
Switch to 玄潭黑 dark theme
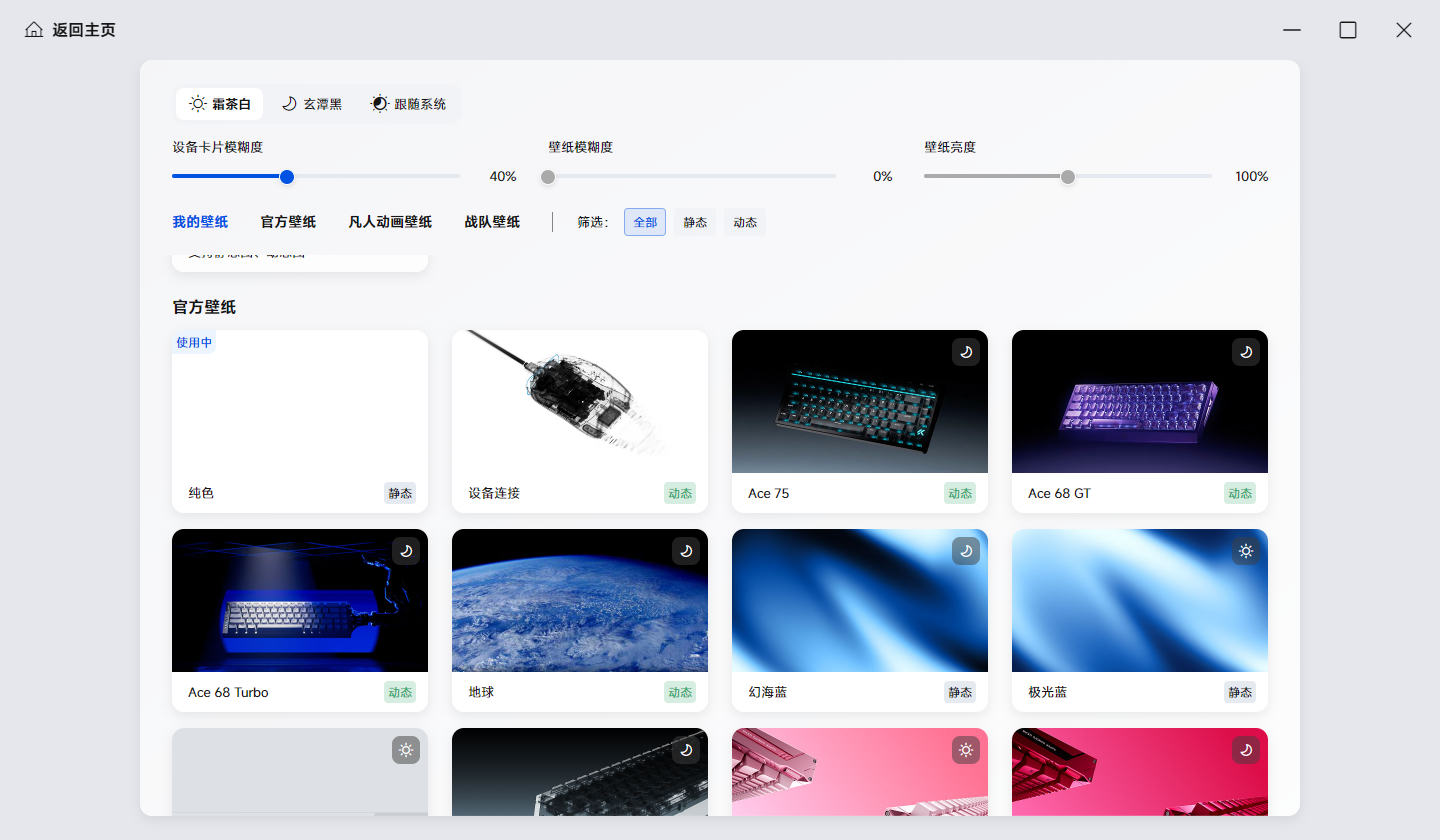coord(311,104)
